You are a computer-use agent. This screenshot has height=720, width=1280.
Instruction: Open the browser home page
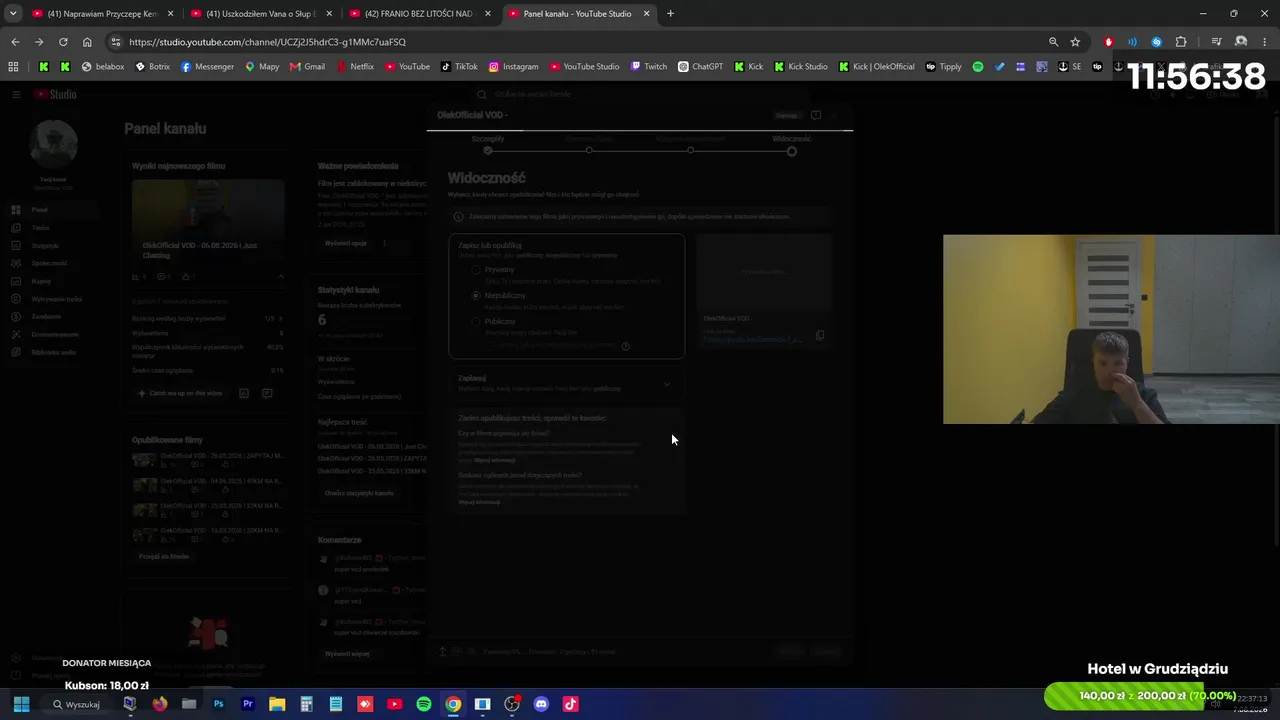click(87, 42)
